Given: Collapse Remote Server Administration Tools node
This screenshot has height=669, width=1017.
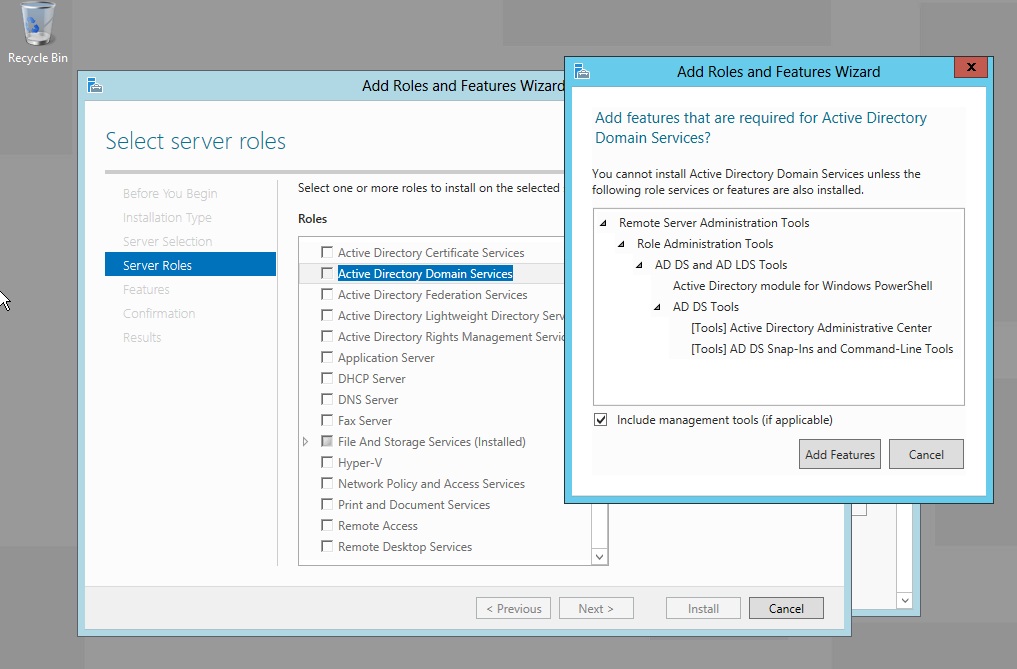Looking at the screenshot, I should 603,223.
